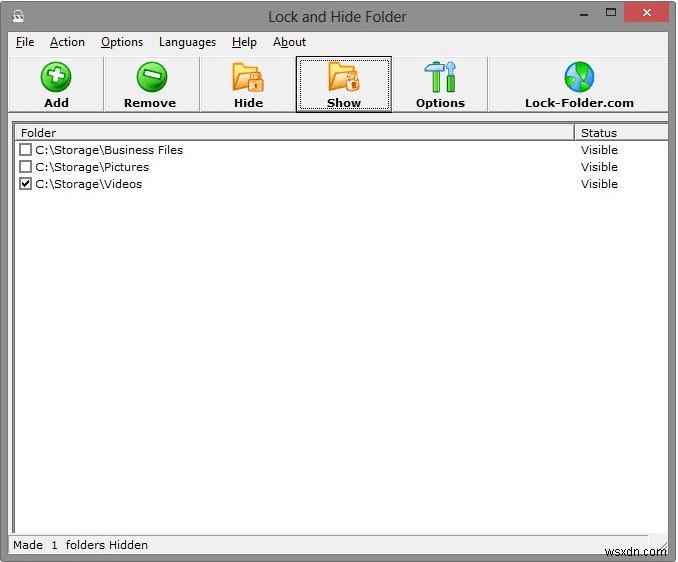The width and height of the screenshot is (678, 562).
Task: Click the Remove folder minus icon
Action: (x=151, y=77)
